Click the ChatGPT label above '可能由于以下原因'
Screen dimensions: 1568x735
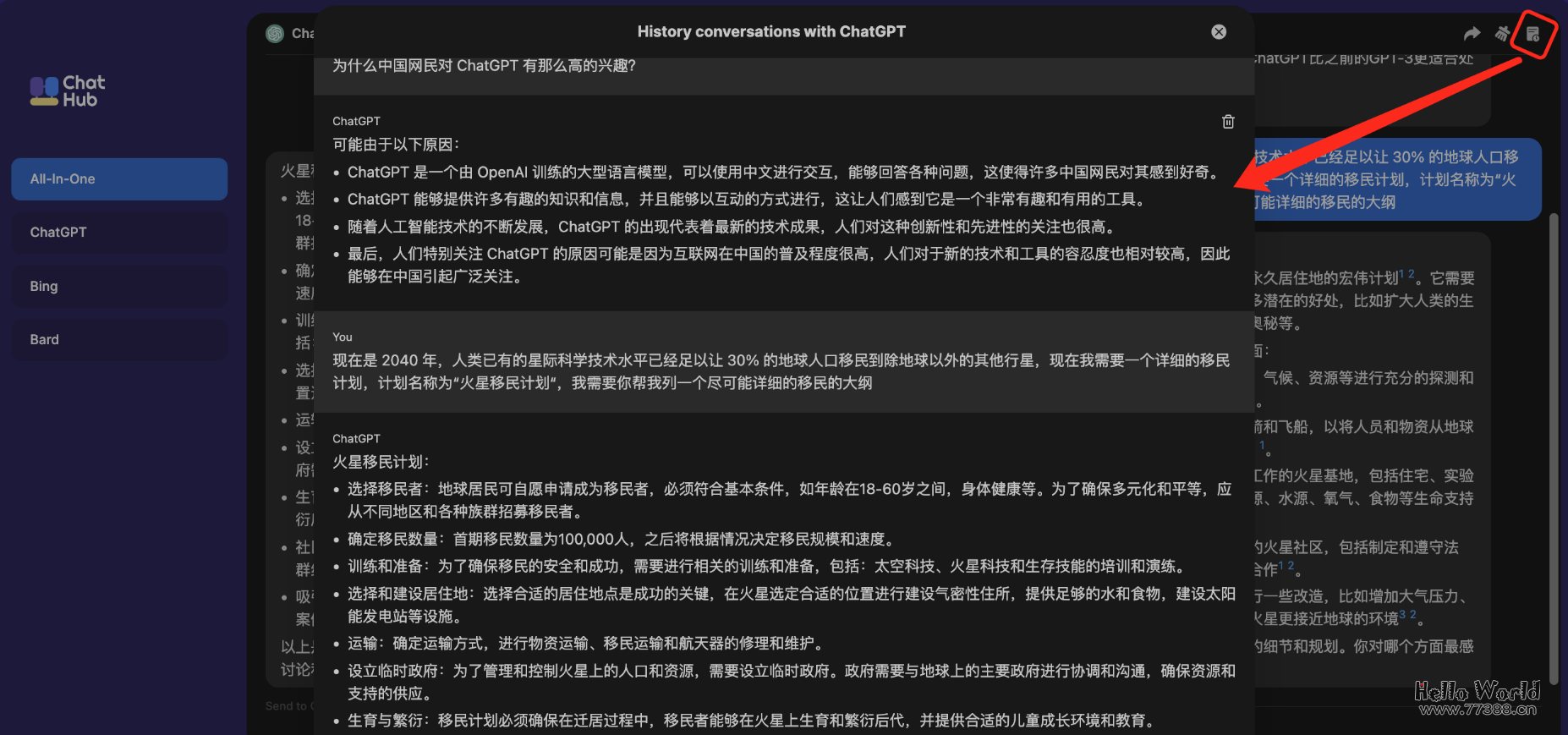point(356,121)
